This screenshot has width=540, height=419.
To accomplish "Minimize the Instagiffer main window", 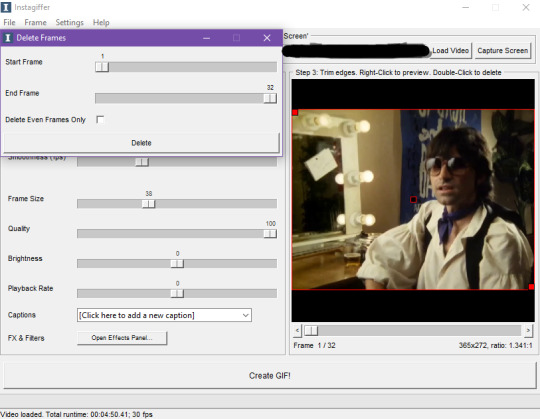I will (x=466, y=7).
